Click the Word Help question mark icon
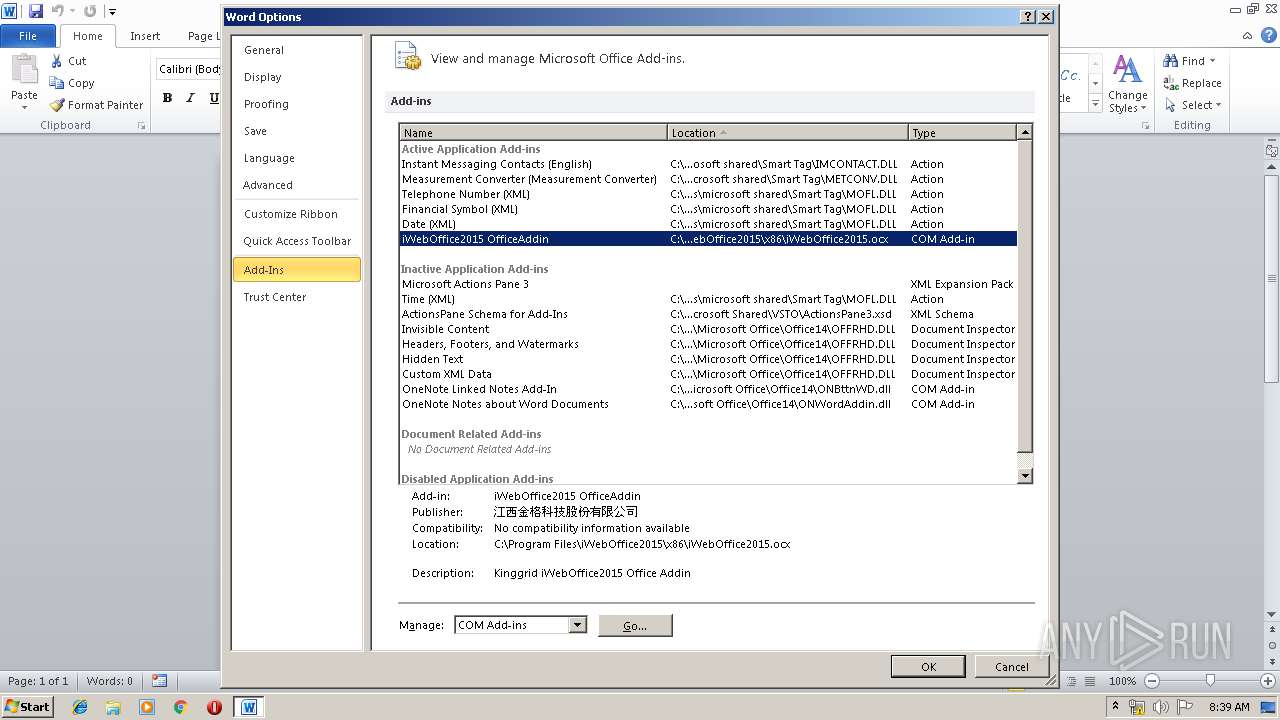The width and height of the screenshot is (1280, 720). point(1269,36)
